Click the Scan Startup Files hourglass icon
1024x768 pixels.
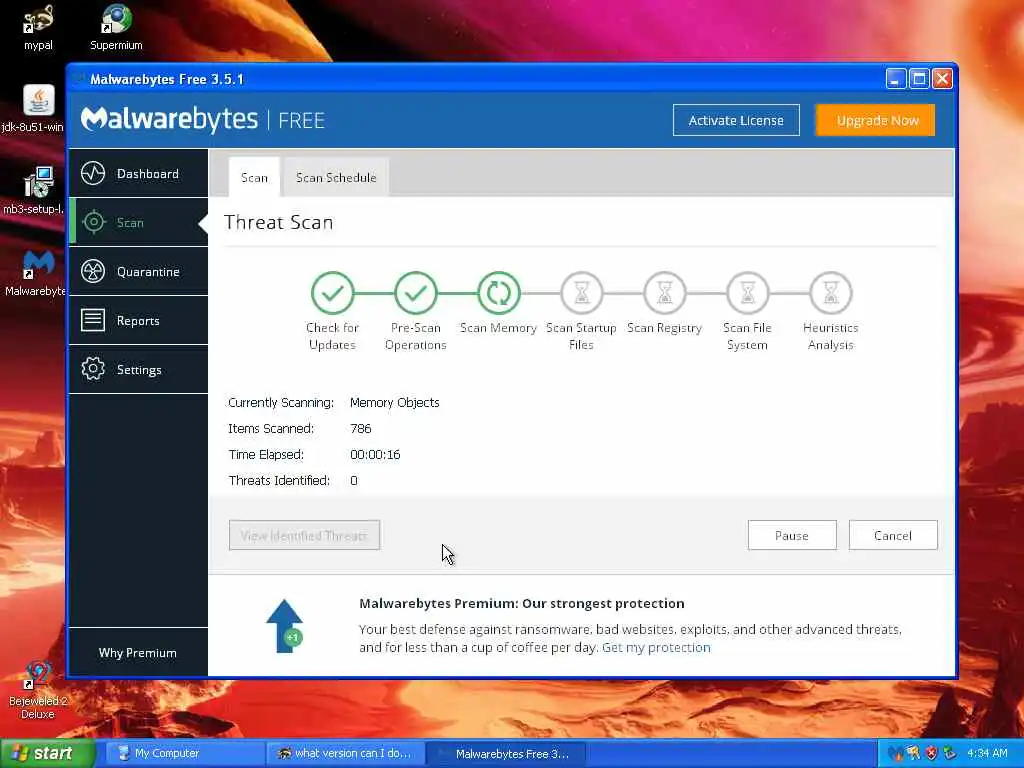pyautogui.click(x=581, y=293)
